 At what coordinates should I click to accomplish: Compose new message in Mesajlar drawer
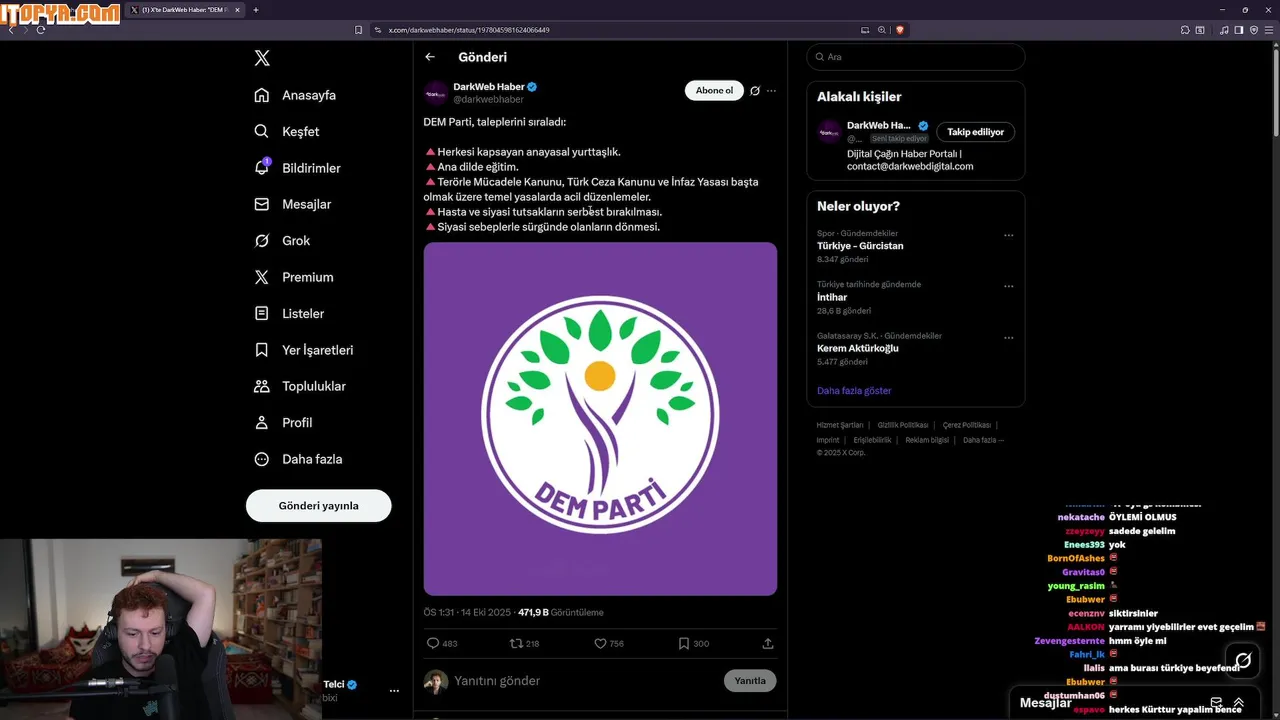coord(1216,703)
